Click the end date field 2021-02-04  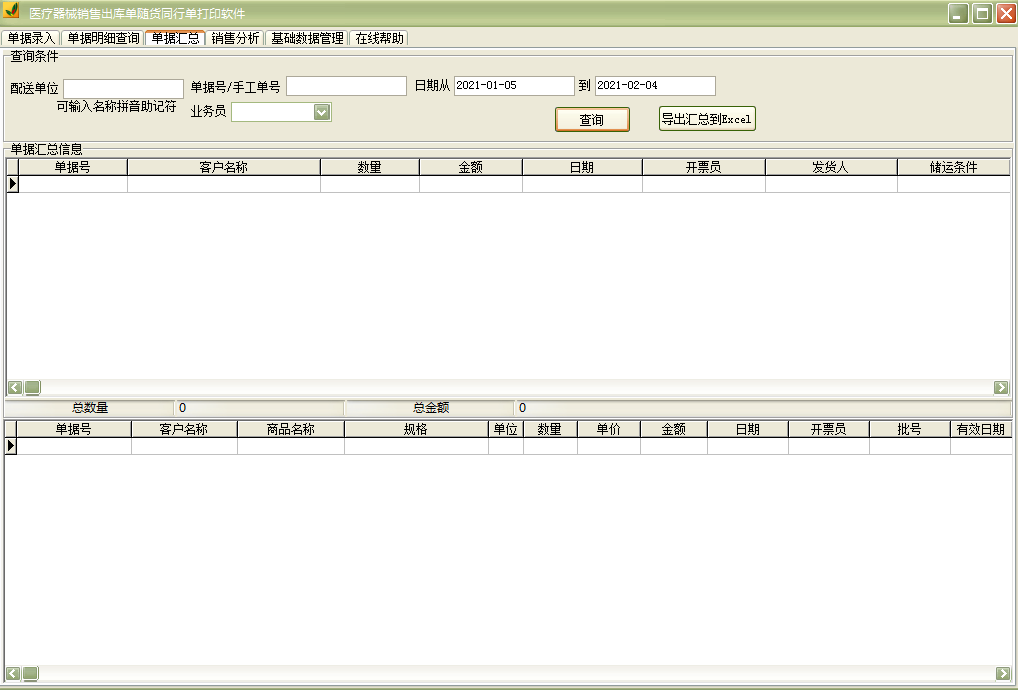(x=655, y=86)
